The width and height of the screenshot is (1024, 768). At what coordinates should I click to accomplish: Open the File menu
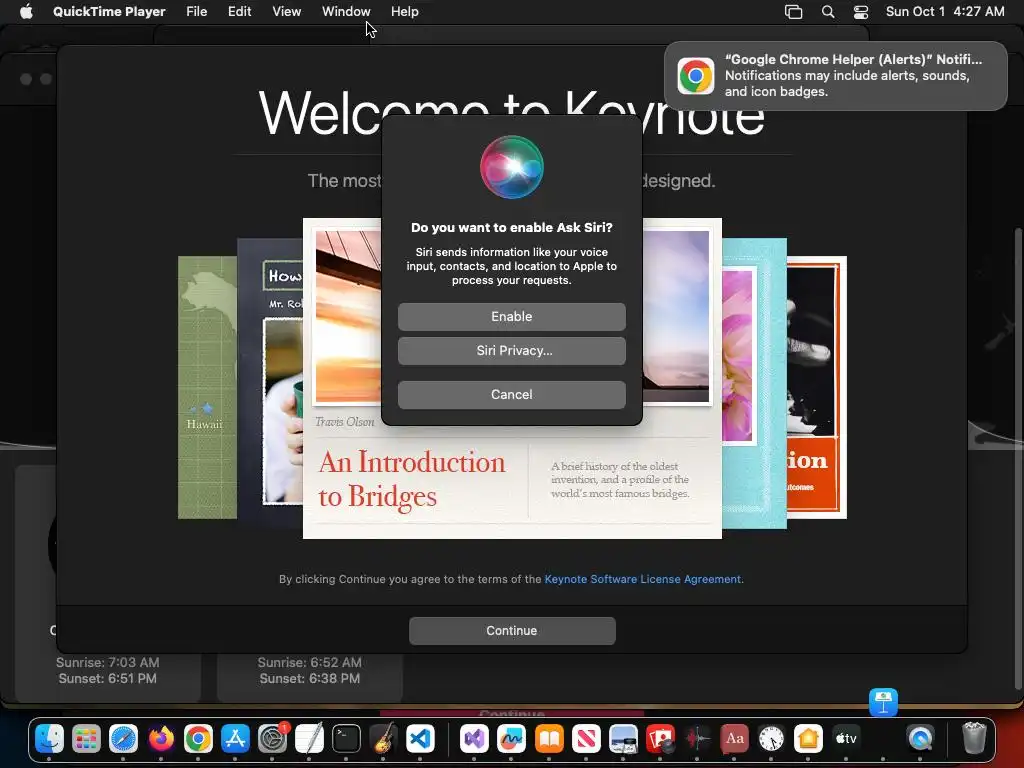[197, 12]
